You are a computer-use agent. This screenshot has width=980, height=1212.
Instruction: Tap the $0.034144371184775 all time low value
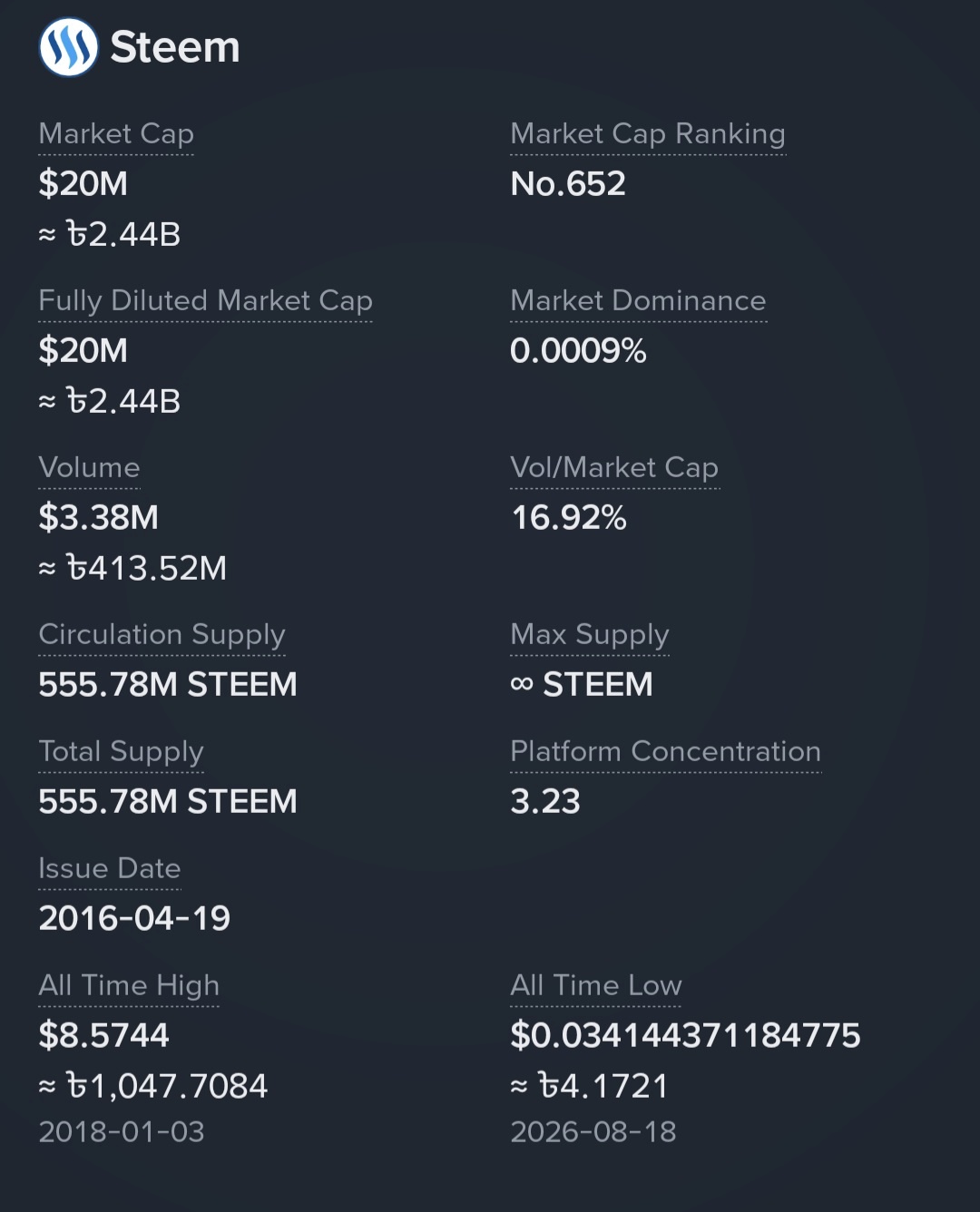coord(685,1035)
